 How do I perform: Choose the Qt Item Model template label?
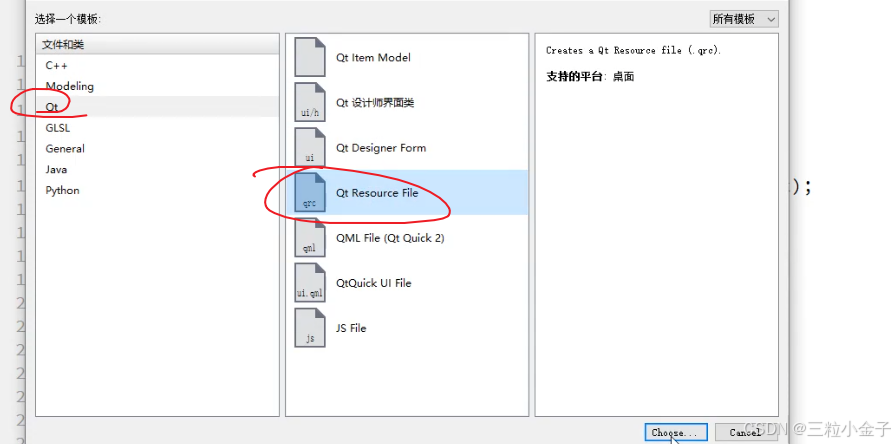point(373,57)
